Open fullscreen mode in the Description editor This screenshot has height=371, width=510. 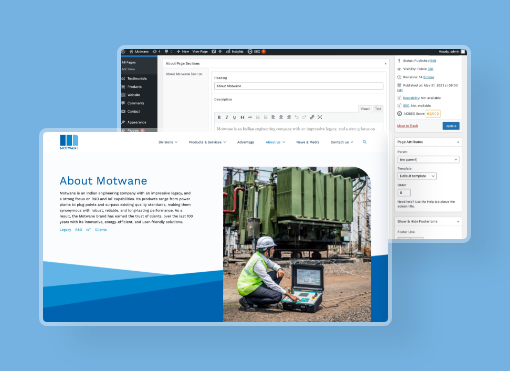pyautogui.click(x=320, y=117)
